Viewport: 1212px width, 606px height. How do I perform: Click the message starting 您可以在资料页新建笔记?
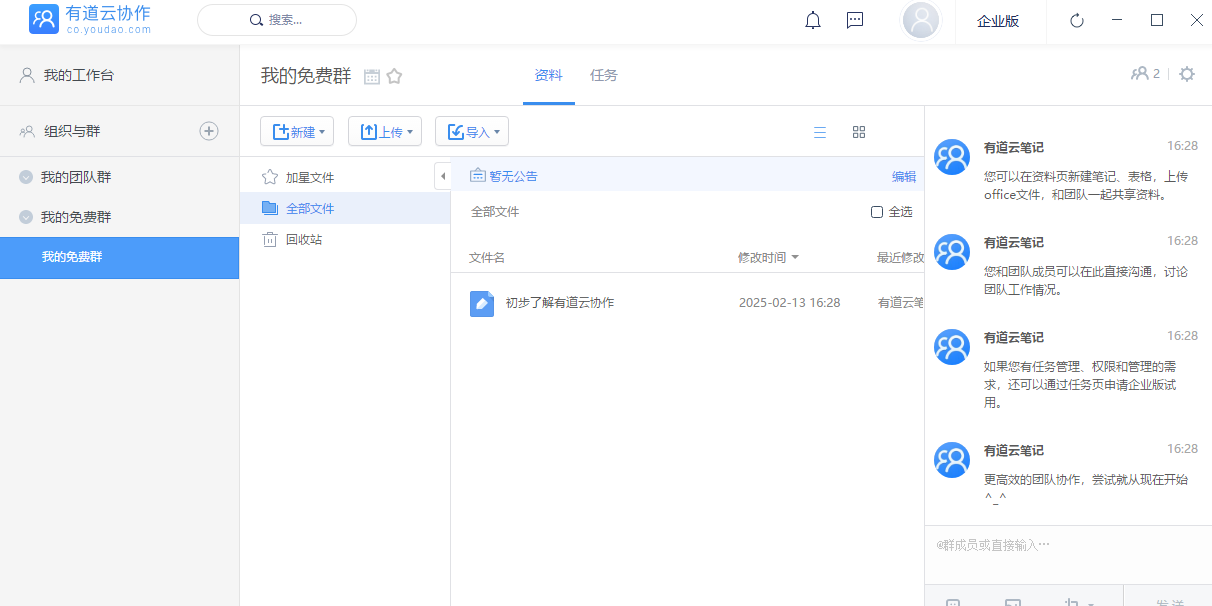pos(1086,186)
